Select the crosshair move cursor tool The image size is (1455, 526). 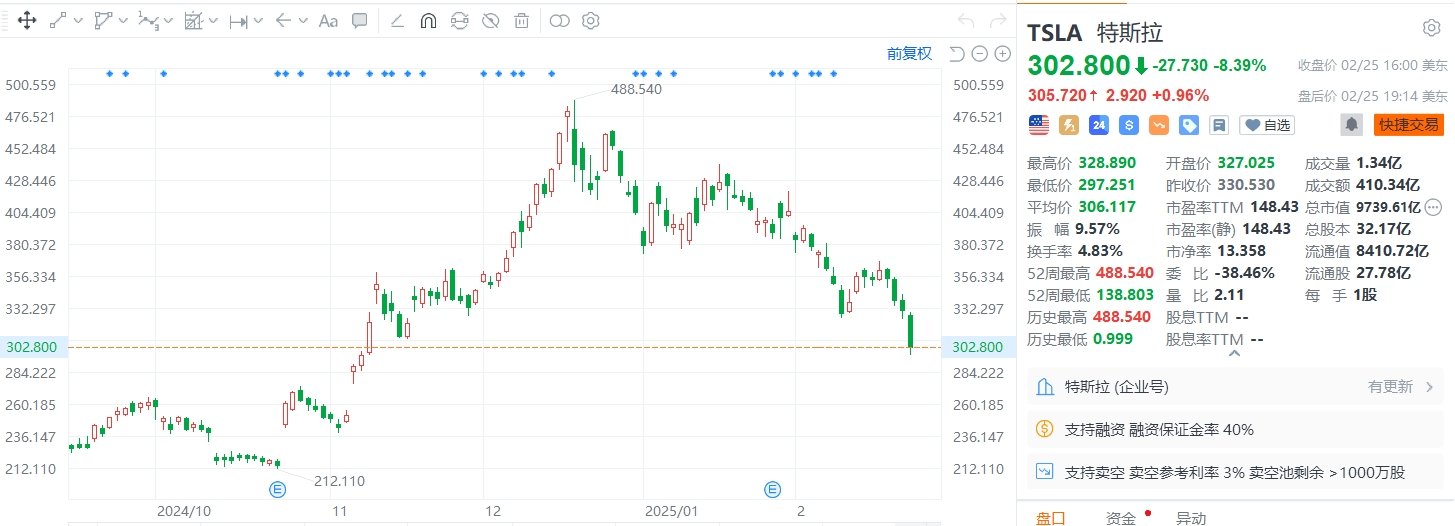[27, 20]
